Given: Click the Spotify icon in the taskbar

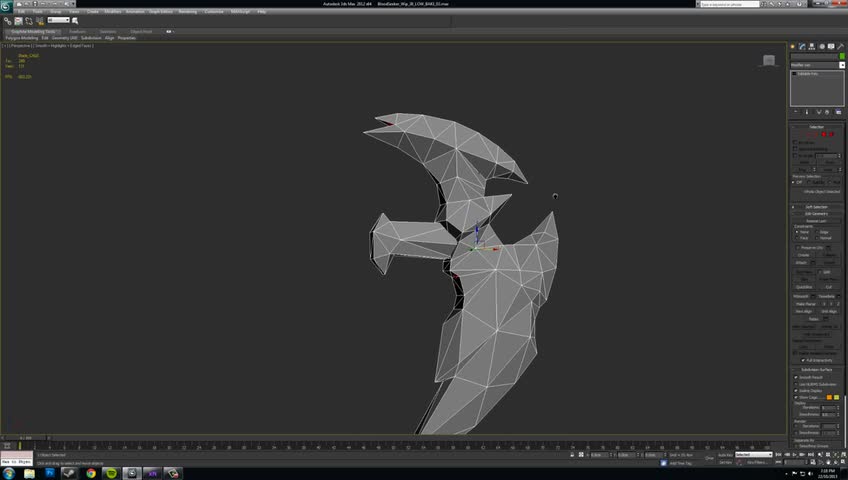Looking at the screenshot, I should [111, 474].
